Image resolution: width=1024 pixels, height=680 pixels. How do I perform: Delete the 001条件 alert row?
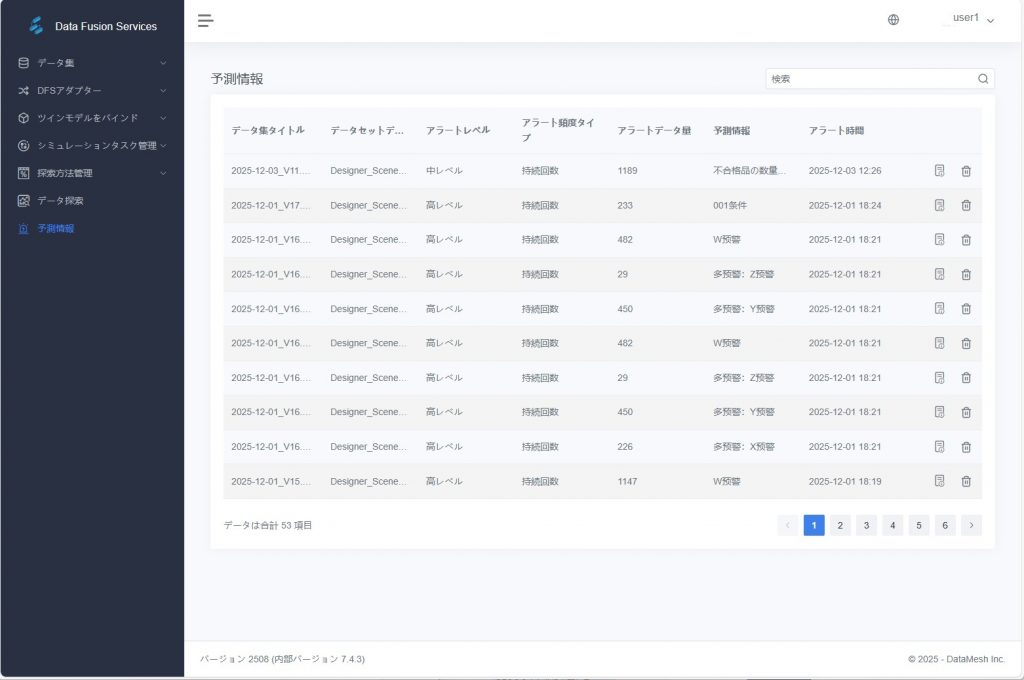point(966,205)
